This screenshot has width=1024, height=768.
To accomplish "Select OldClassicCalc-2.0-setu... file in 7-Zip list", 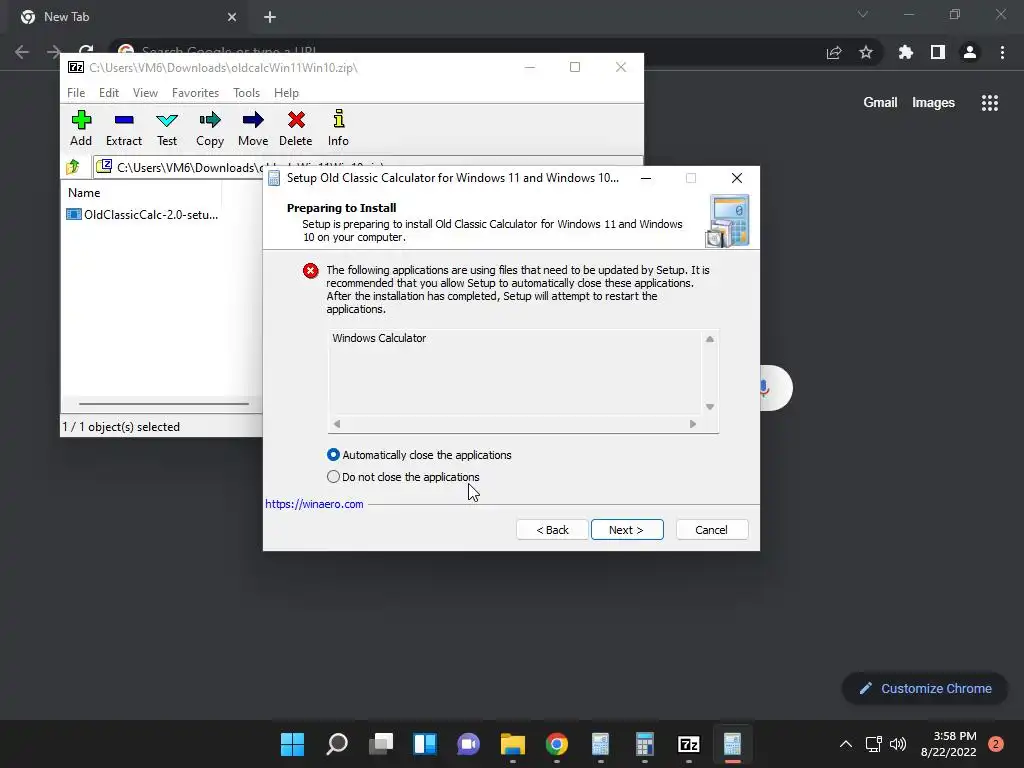I will pyautogui.click(x=142, y=214).
